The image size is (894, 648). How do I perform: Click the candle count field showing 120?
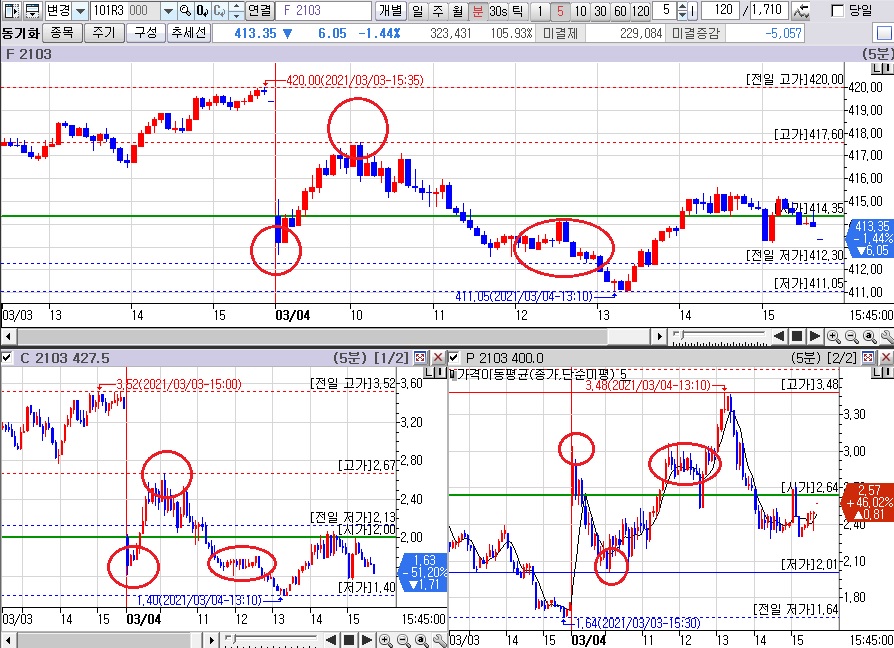click(x=721, y=10)
